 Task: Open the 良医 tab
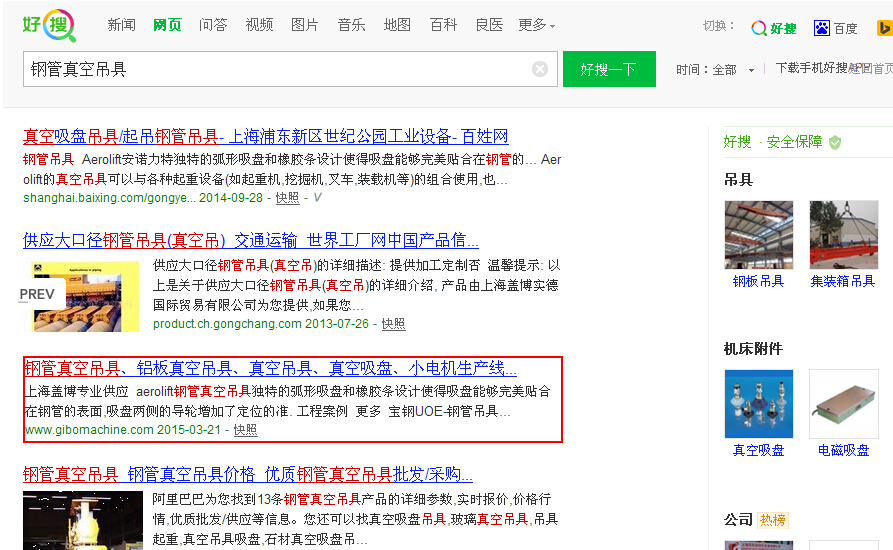489,25
